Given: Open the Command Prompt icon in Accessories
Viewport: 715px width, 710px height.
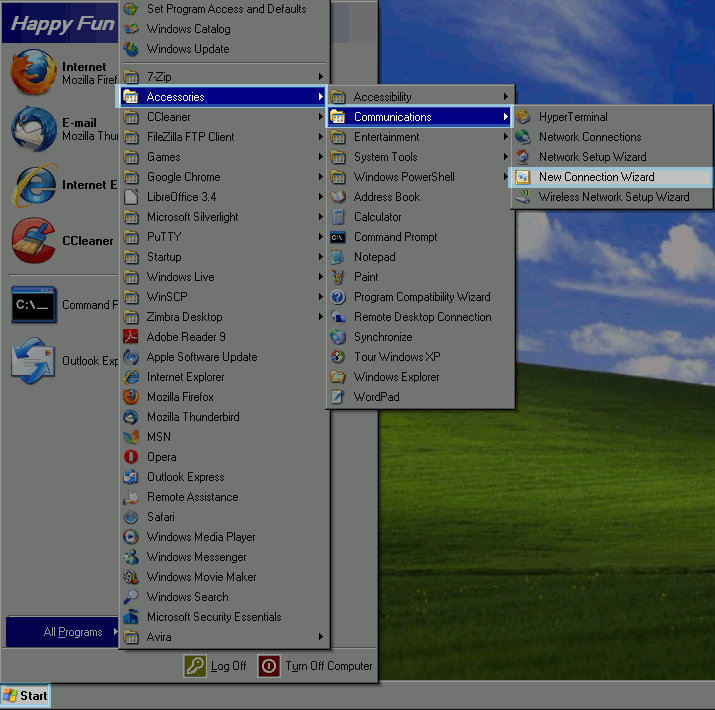Looking at the screenshot, I should [x=337, y=237].
